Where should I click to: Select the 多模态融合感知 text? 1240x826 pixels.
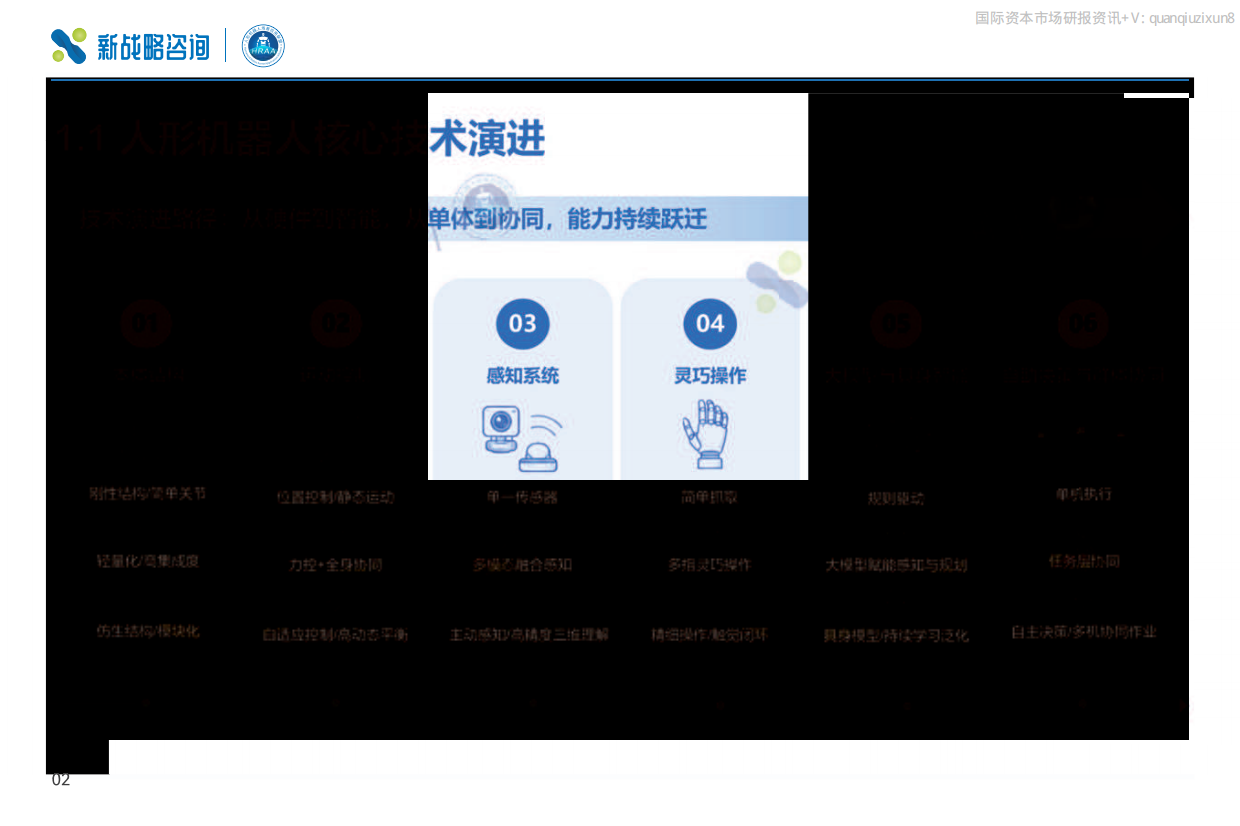click(x=522, y=564)
